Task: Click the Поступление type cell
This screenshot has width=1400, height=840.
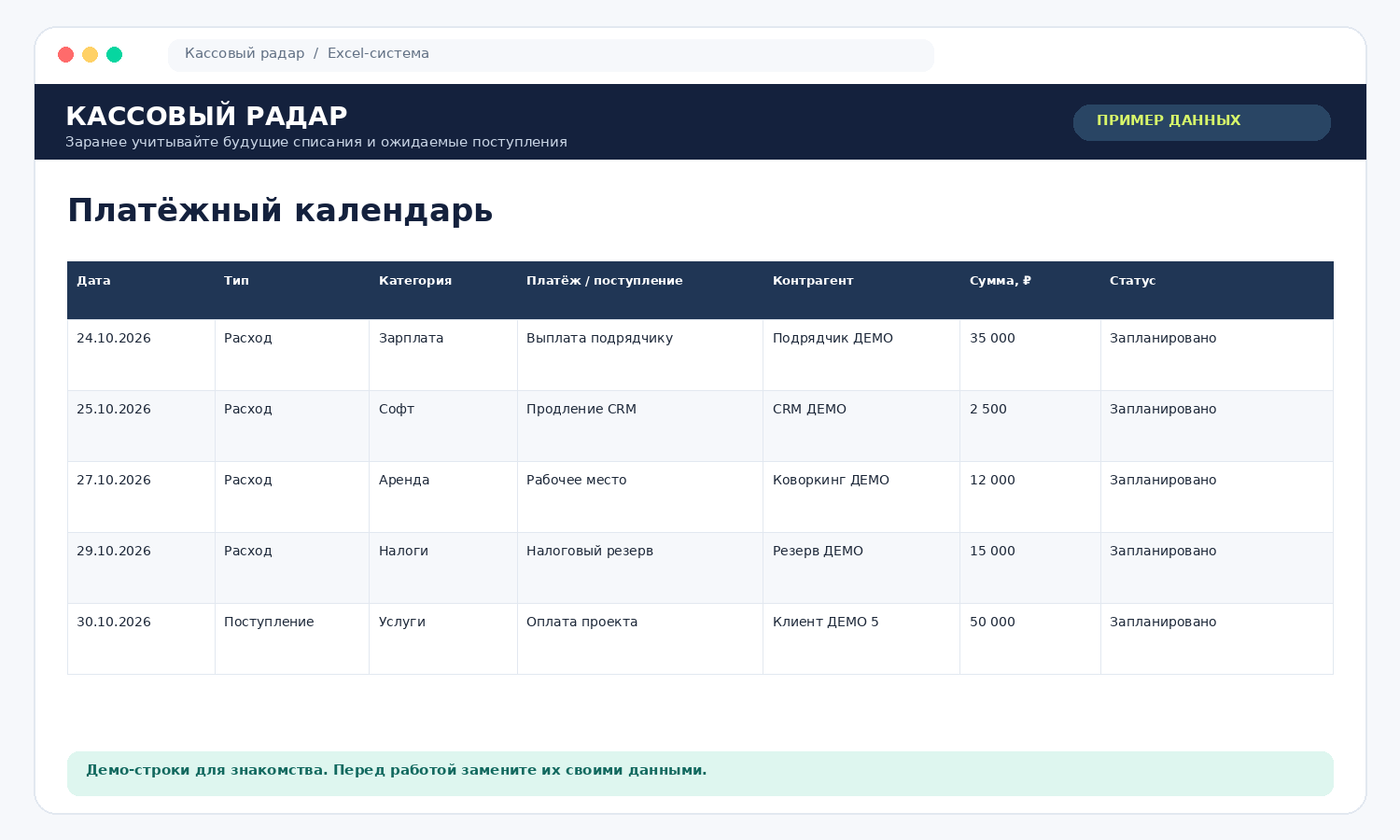Action: tap(292, 638)
